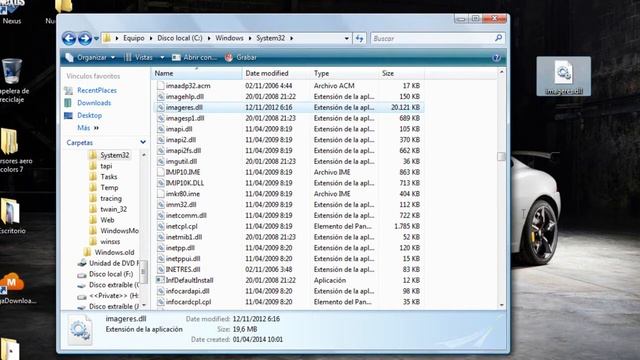Click infocardapi.dll file name
Image resolution: width=640 pixels, height=360 pixels.
click(x=187, y=291)
